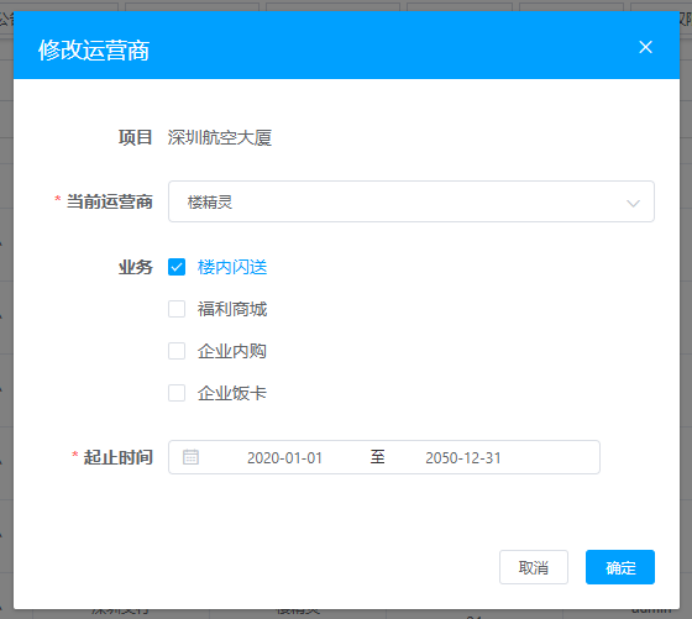Click the project name 深圳航空大厦
Viewport: 693px width, 620px height.
[220, 138]
